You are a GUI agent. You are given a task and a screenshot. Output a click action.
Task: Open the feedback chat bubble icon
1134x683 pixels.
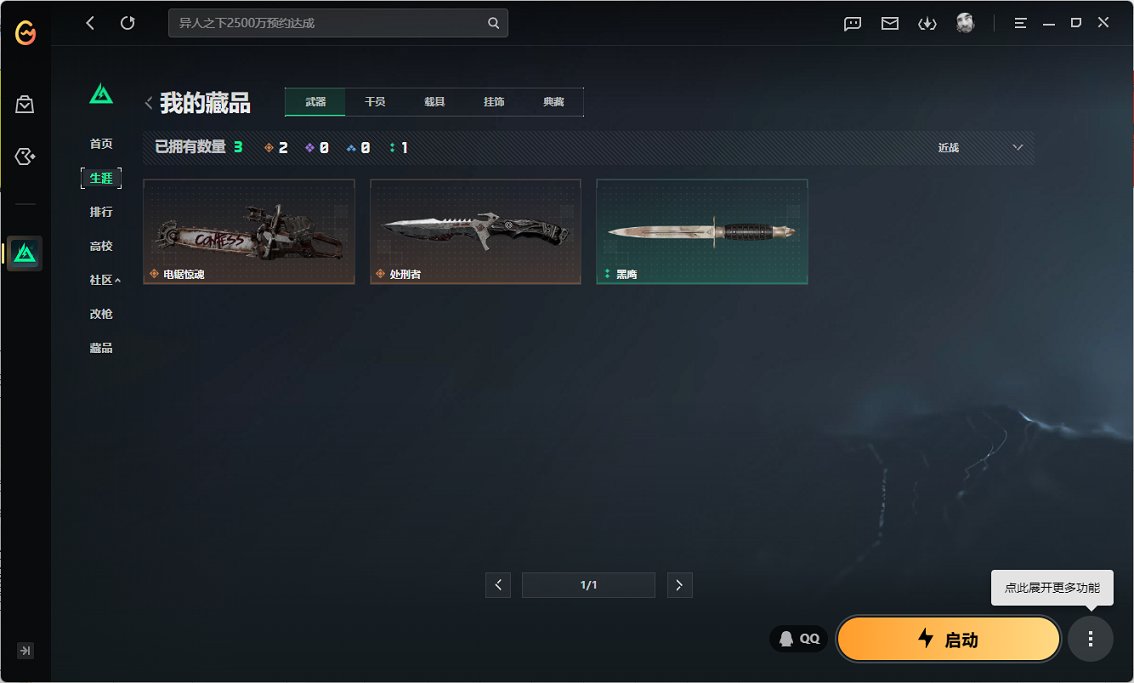coord(852,24)
